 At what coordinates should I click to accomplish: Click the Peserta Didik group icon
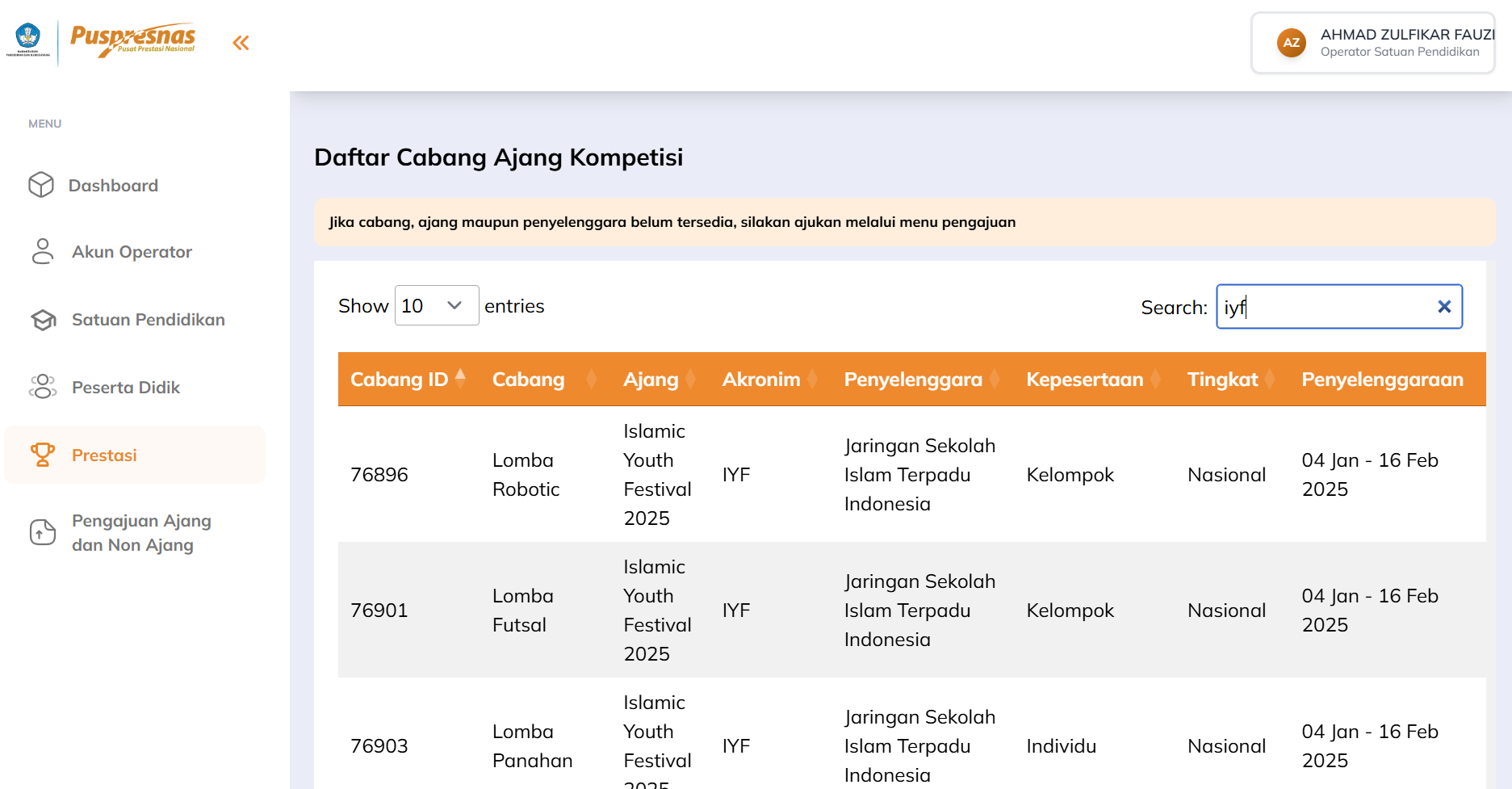(43, 387)
